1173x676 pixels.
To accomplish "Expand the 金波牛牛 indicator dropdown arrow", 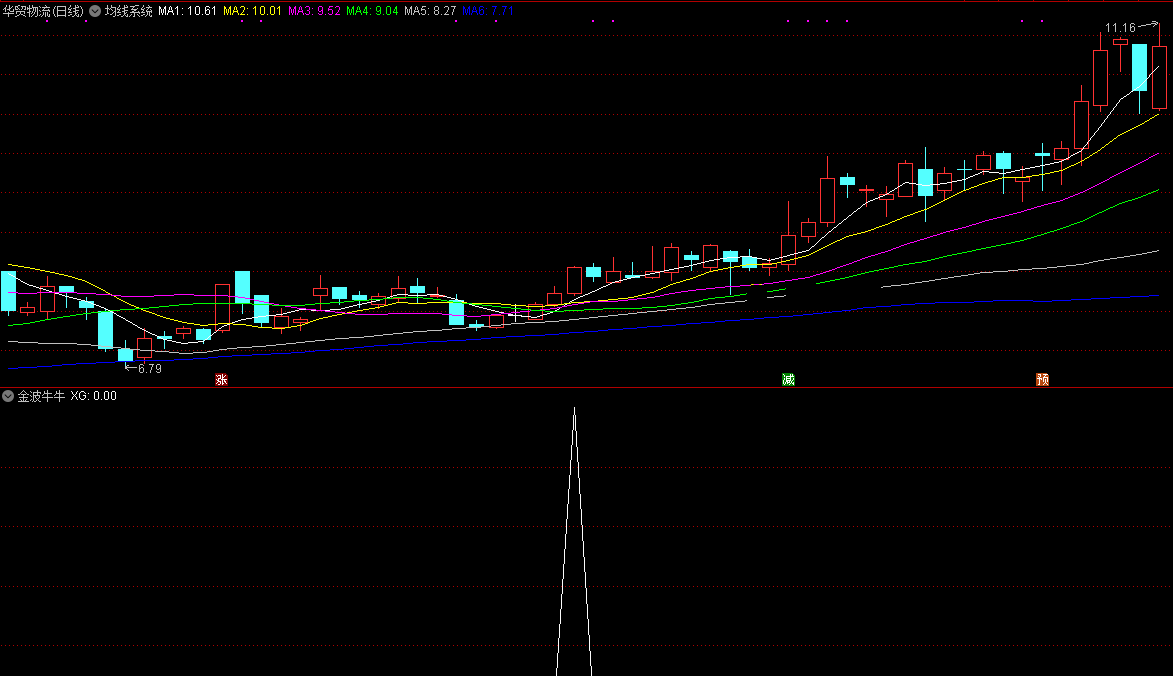I will 7,396.
